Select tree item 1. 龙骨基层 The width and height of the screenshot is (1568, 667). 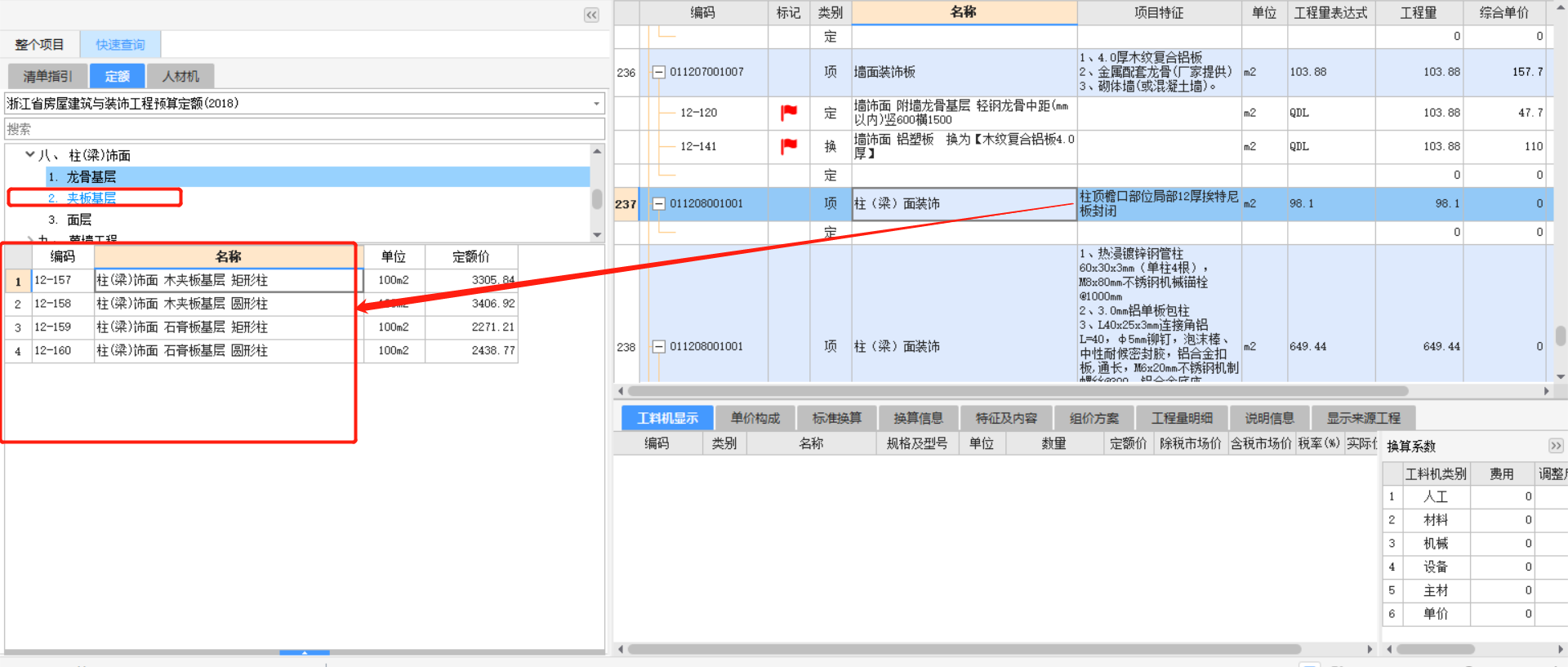(x=318, y=176)
